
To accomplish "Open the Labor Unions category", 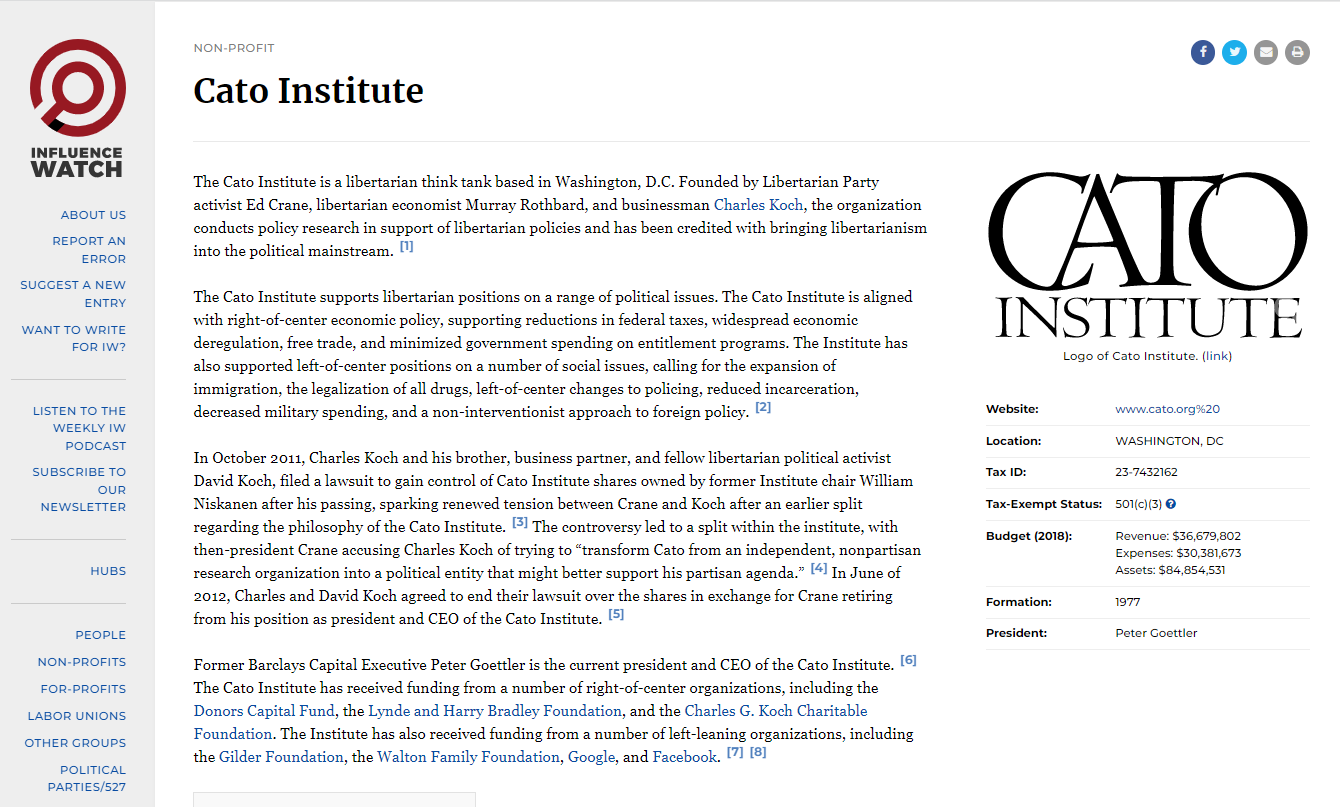I will (77, 716).
